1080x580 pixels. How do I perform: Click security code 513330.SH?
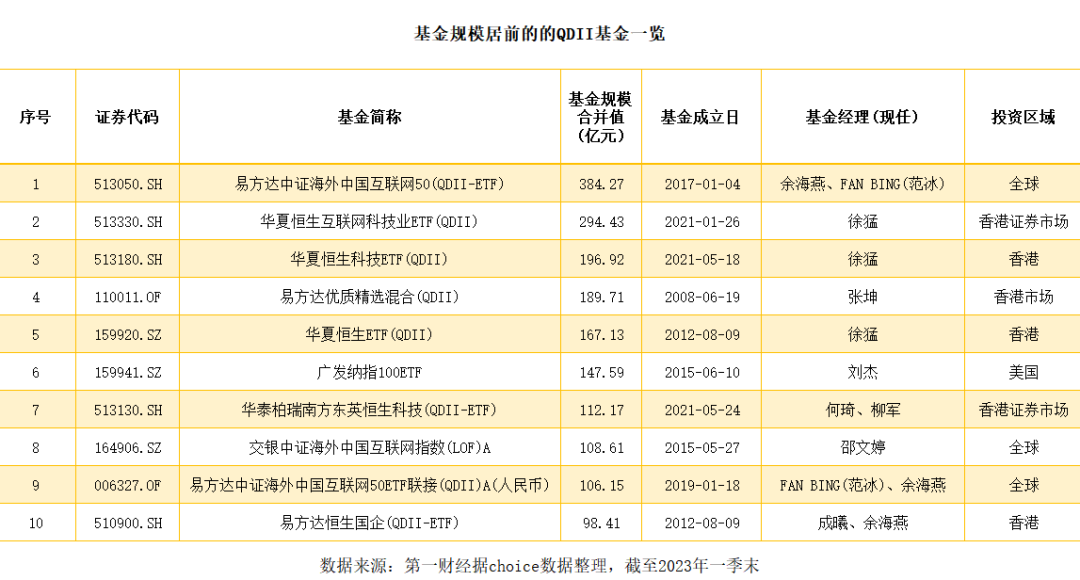tap(128, 222)
